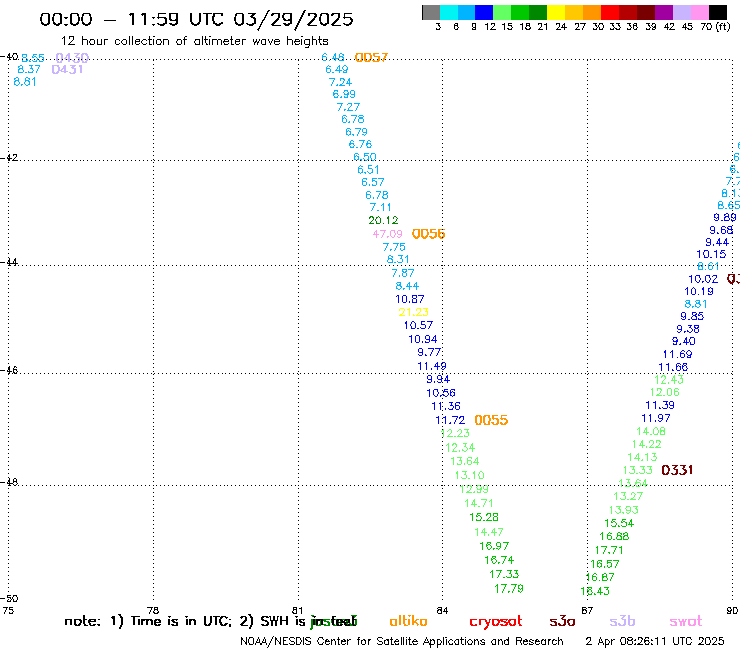This screenshot has width=740, height=650.
Task: Click the blue wave height value 10.15
Action: tap(711, 254)
